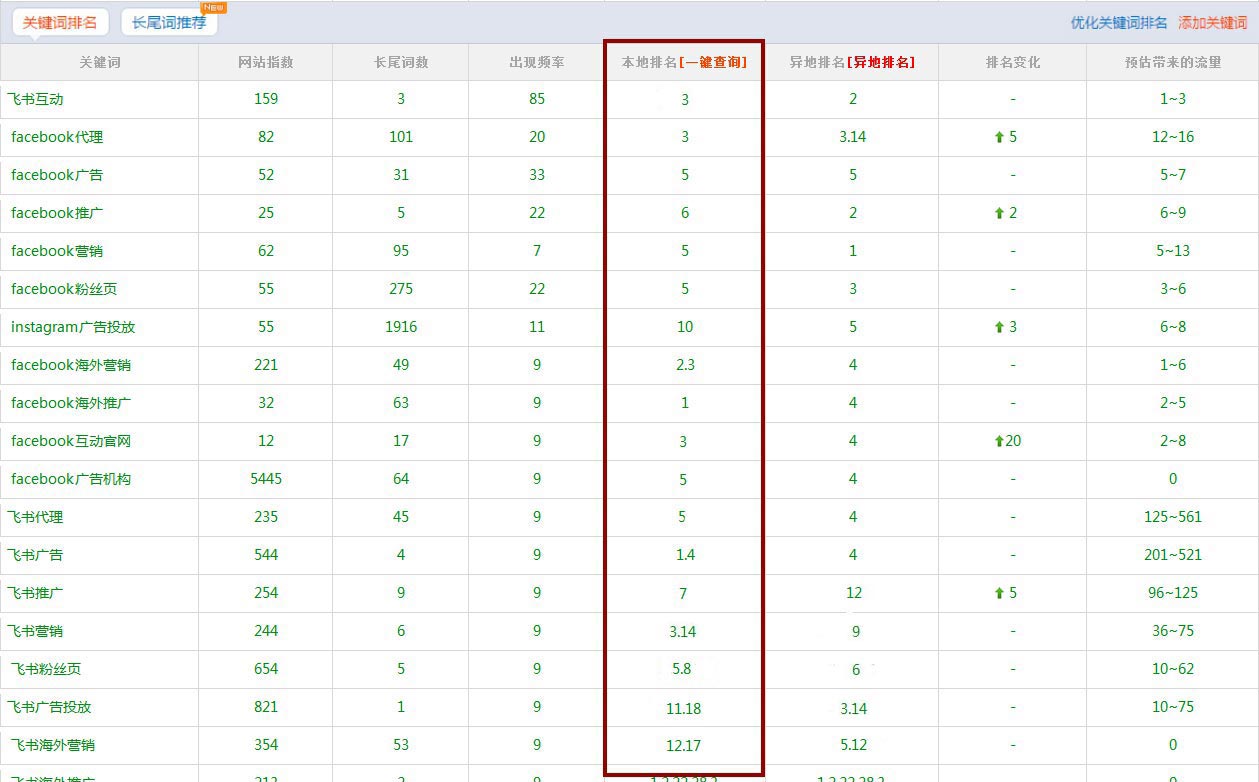Click the estimated traffic value 125~561
The image size is (1259, 782).
(1173, 517)
